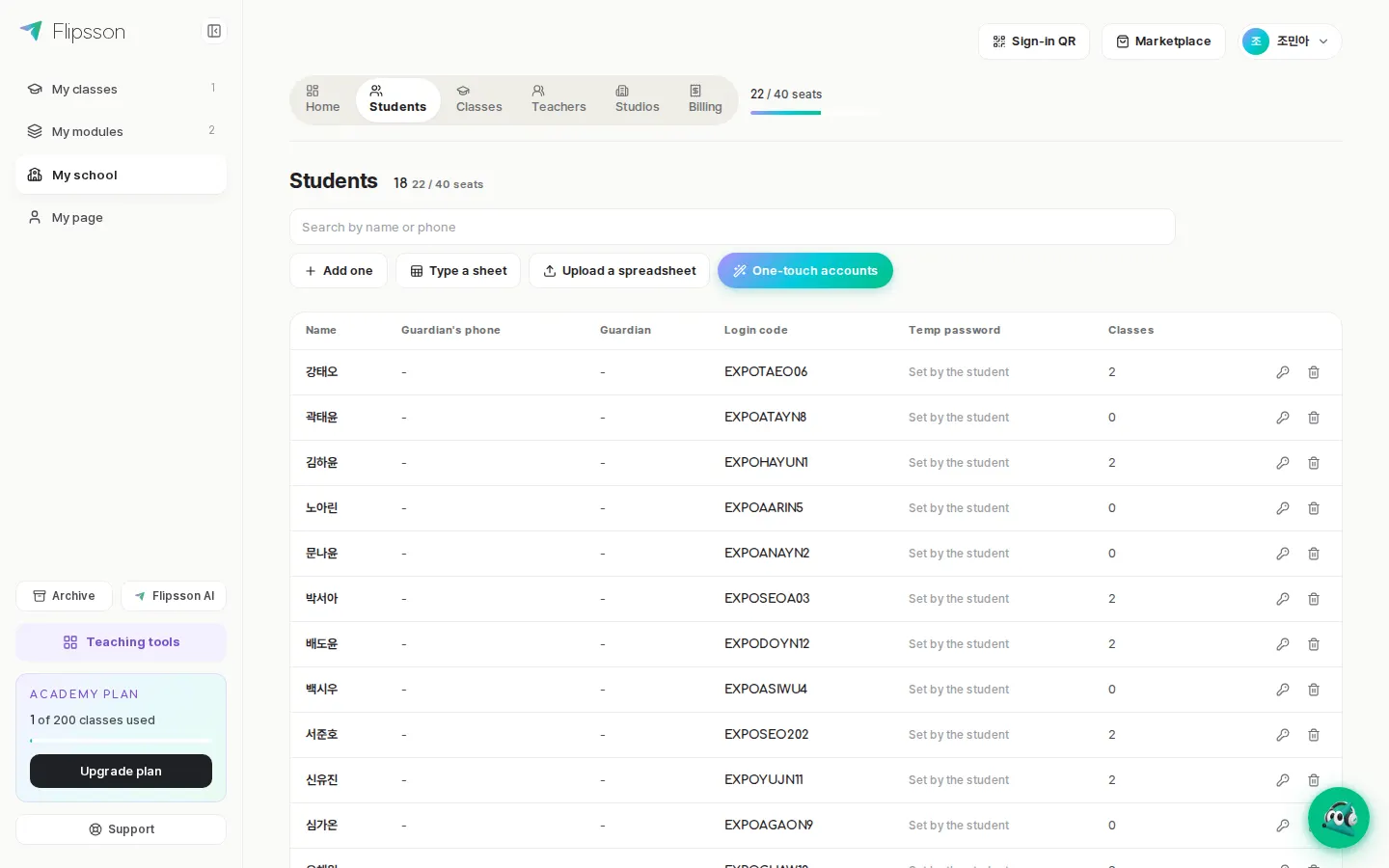Click the classes used progress bar
1389x868 pixels.
click(121, 741)
